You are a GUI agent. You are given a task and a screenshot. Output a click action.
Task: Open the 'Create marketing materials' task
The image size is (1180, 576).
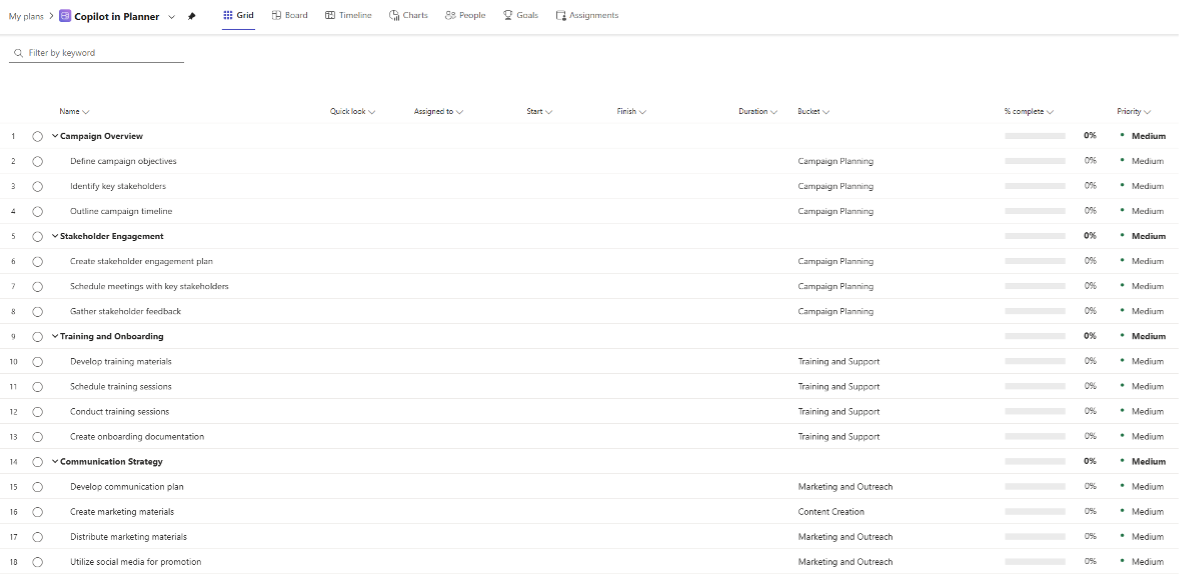[x=122, y=512]
